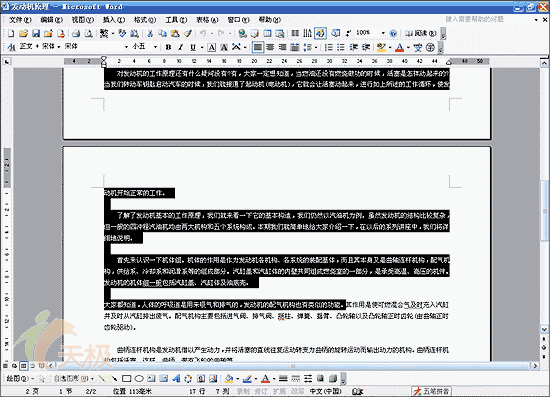This screenshot has width=550, height=397.
Task: Click the 阅读 reading mode button
Action: (421, 33)
